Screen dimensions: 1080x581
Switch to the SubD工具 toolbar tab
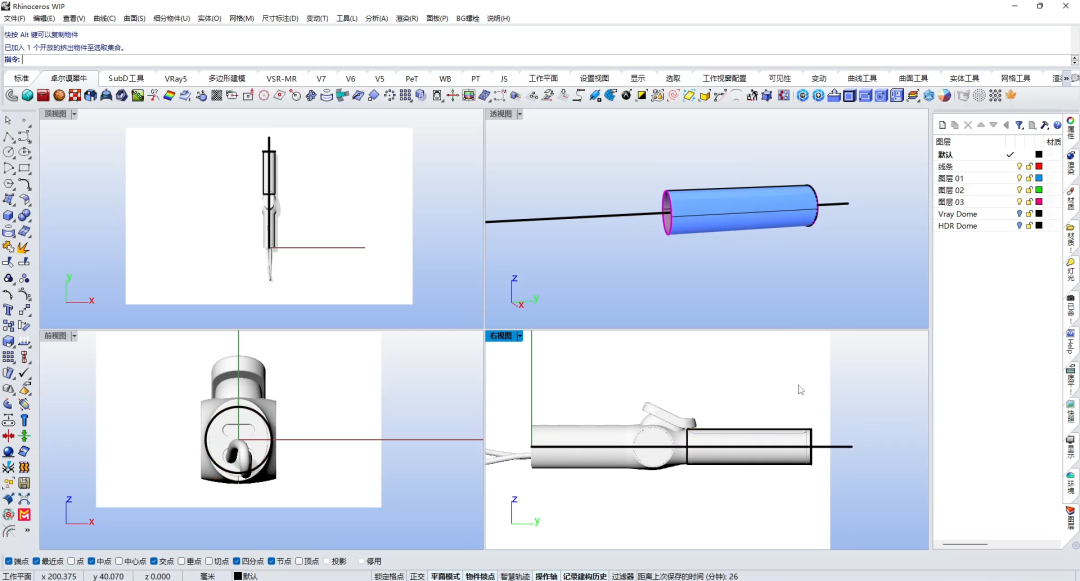point(126,78)
